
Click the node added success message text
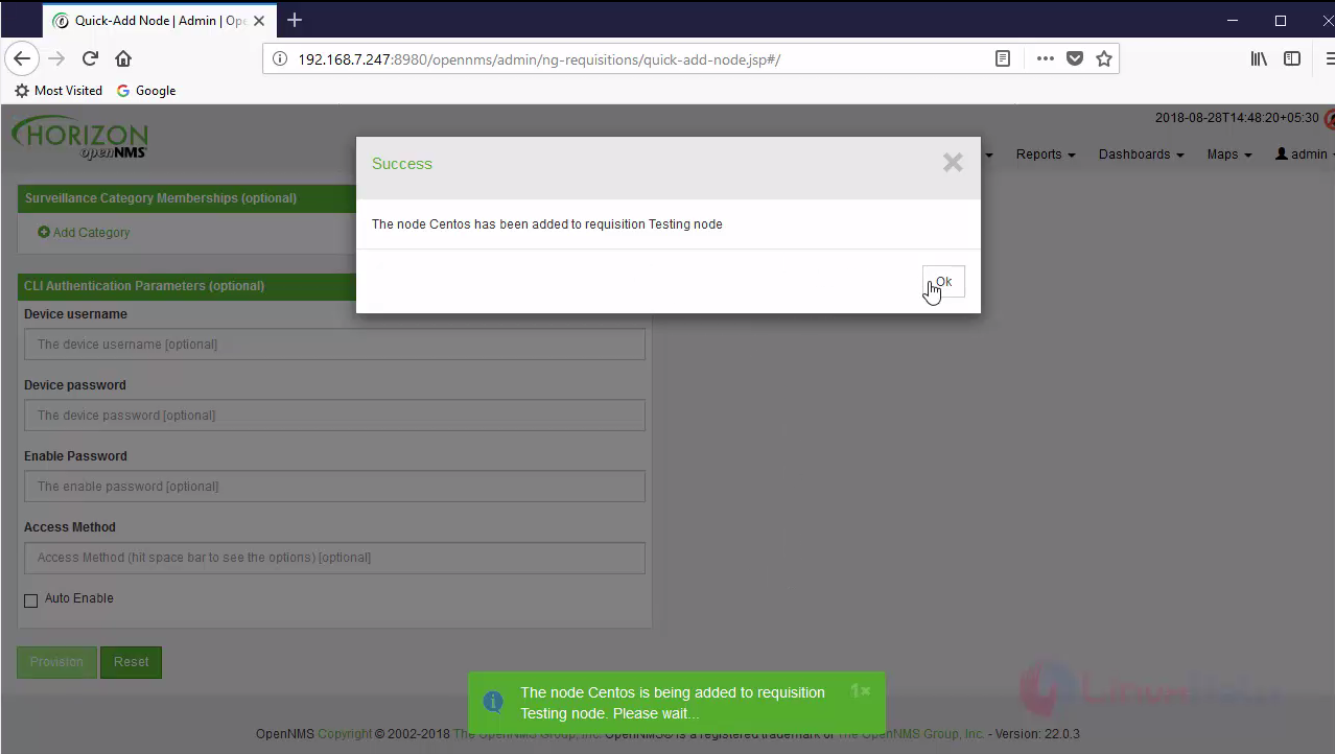pyautogui.click(x=547, y=224)
